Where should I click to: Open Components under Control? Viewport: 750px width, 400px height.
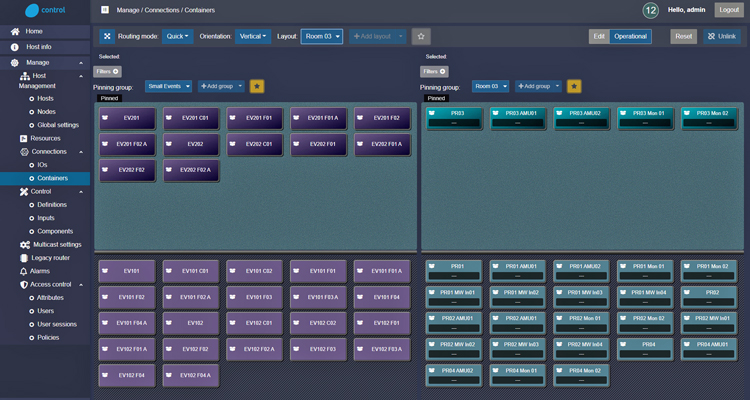pos(55,232)
